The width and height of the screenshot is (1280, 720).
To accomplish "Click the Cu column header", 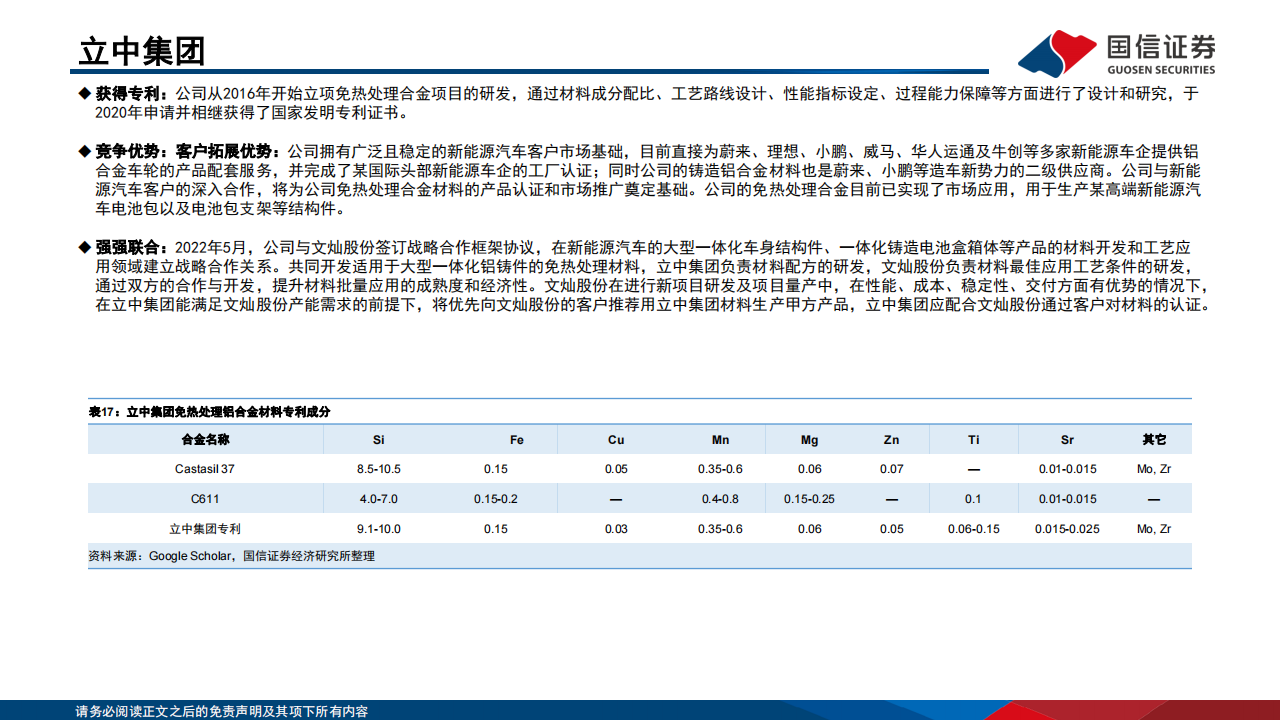I will (x=616, y=440).
